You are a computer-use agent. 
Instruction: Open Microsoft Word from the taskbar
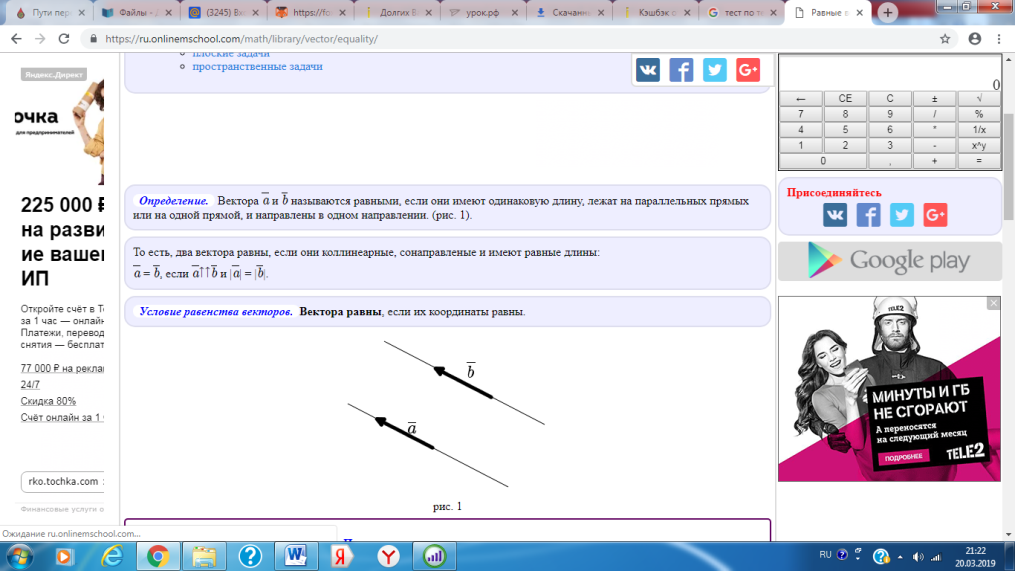tap(296, 555)
